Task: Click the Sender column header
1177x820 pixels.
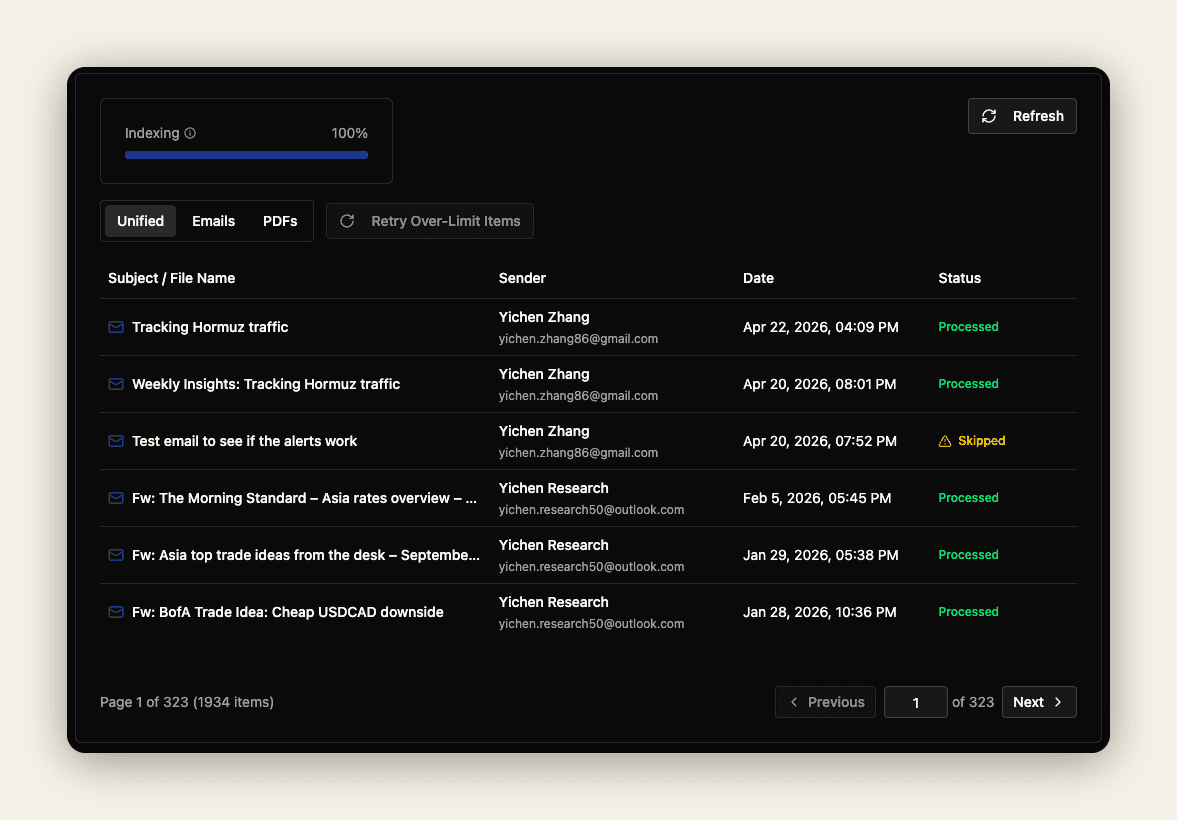Action: 522,278
